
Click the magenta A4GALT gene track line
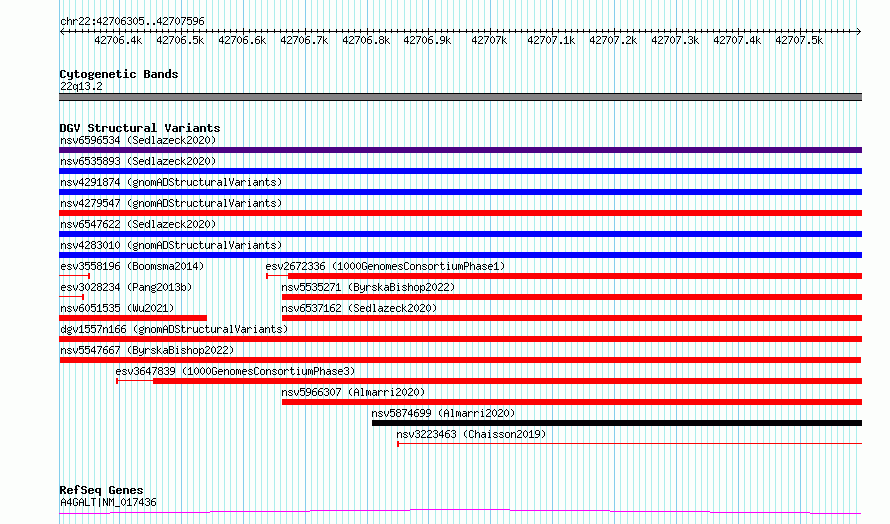pyautogui.click(x=460, y=512)
